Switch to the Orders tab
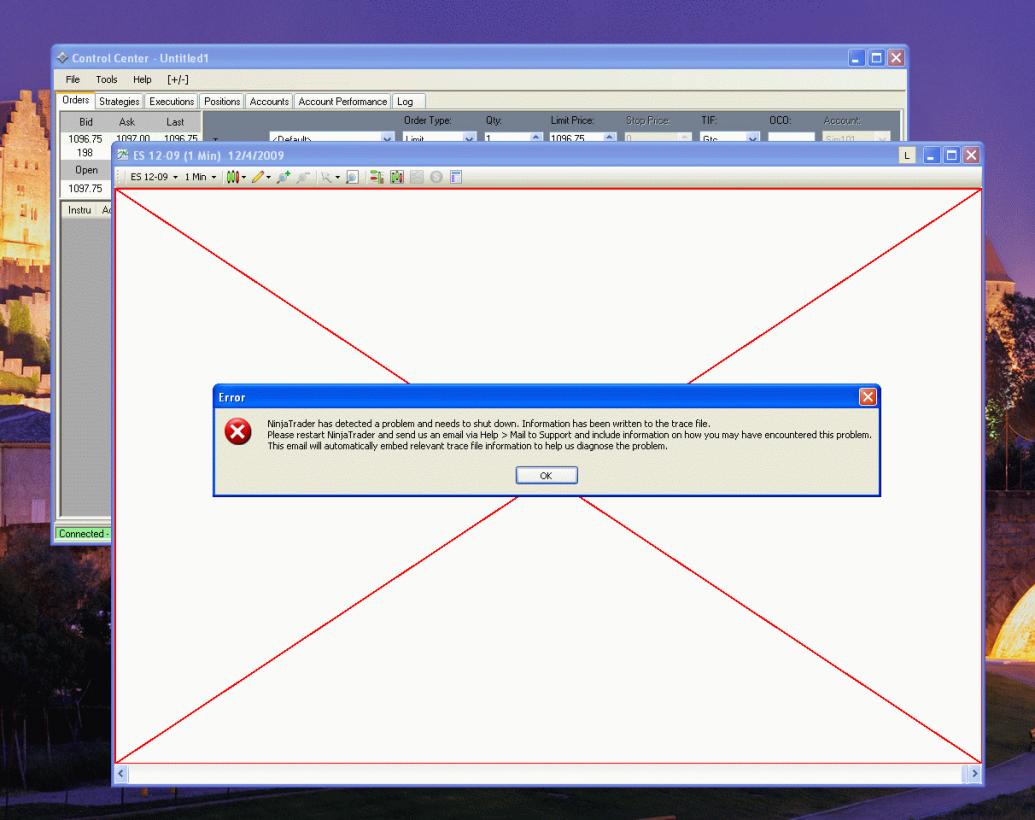 click(x=75, y=100)
